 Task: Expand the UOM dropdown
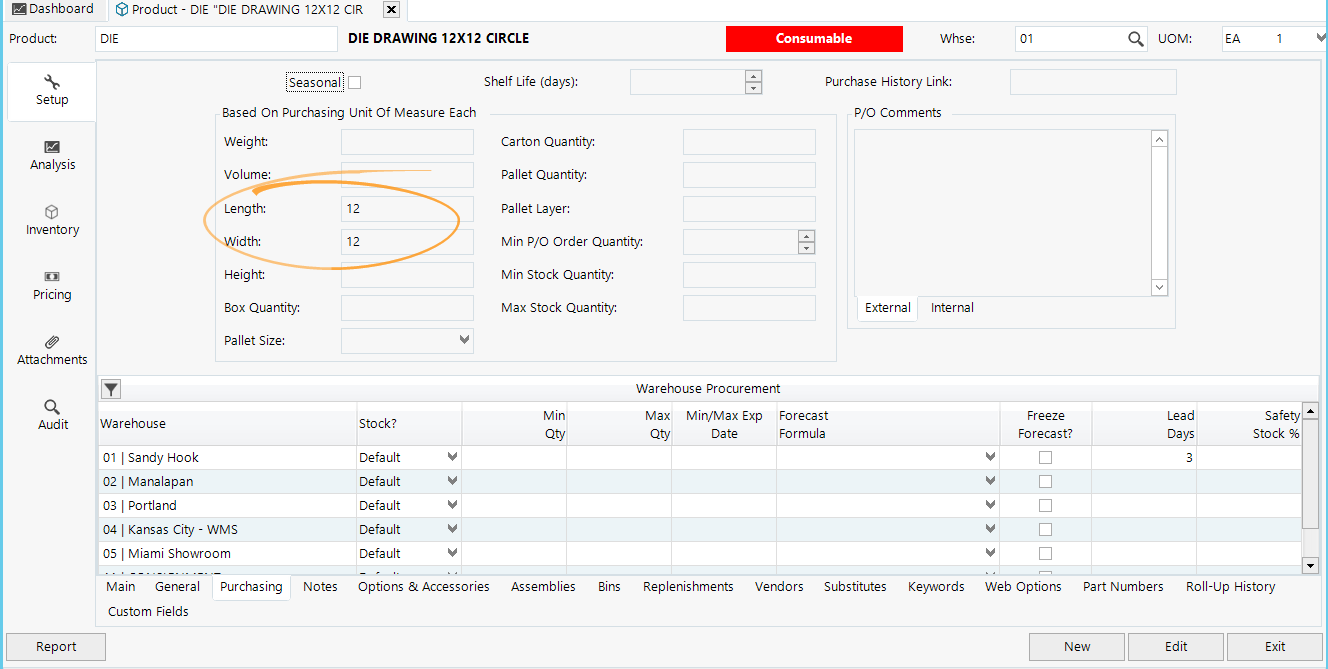point(1318,38)
